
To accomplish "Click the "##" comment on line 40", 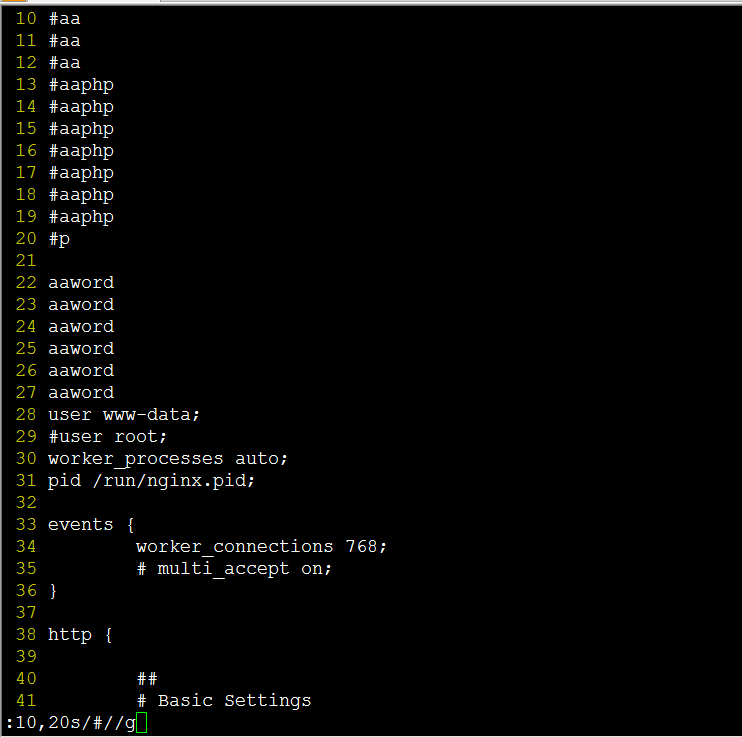I will tap(147, 679).
